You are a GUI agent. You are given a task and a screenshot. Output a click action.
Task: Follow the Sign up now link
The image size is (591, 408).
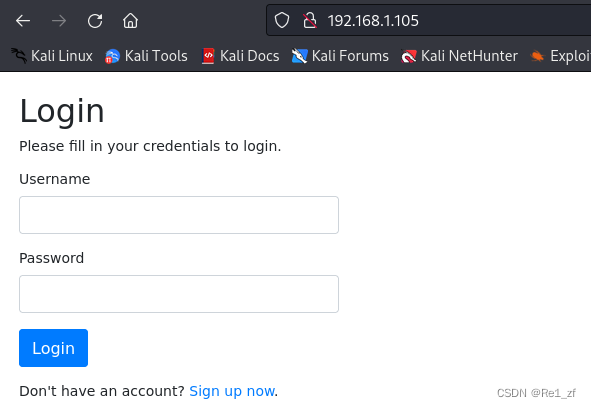click(x=232, y=391)
